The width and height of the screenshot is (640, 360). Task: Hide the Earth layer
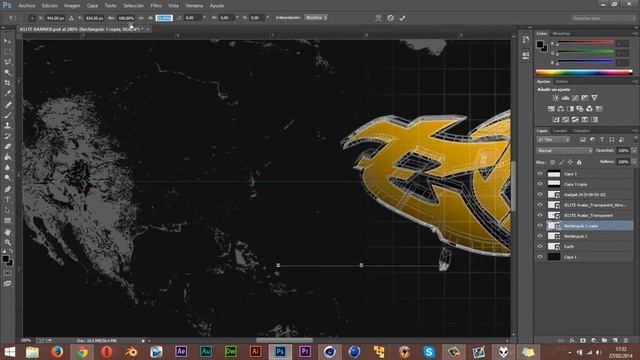pyautogui.click(x=540, y=247)
